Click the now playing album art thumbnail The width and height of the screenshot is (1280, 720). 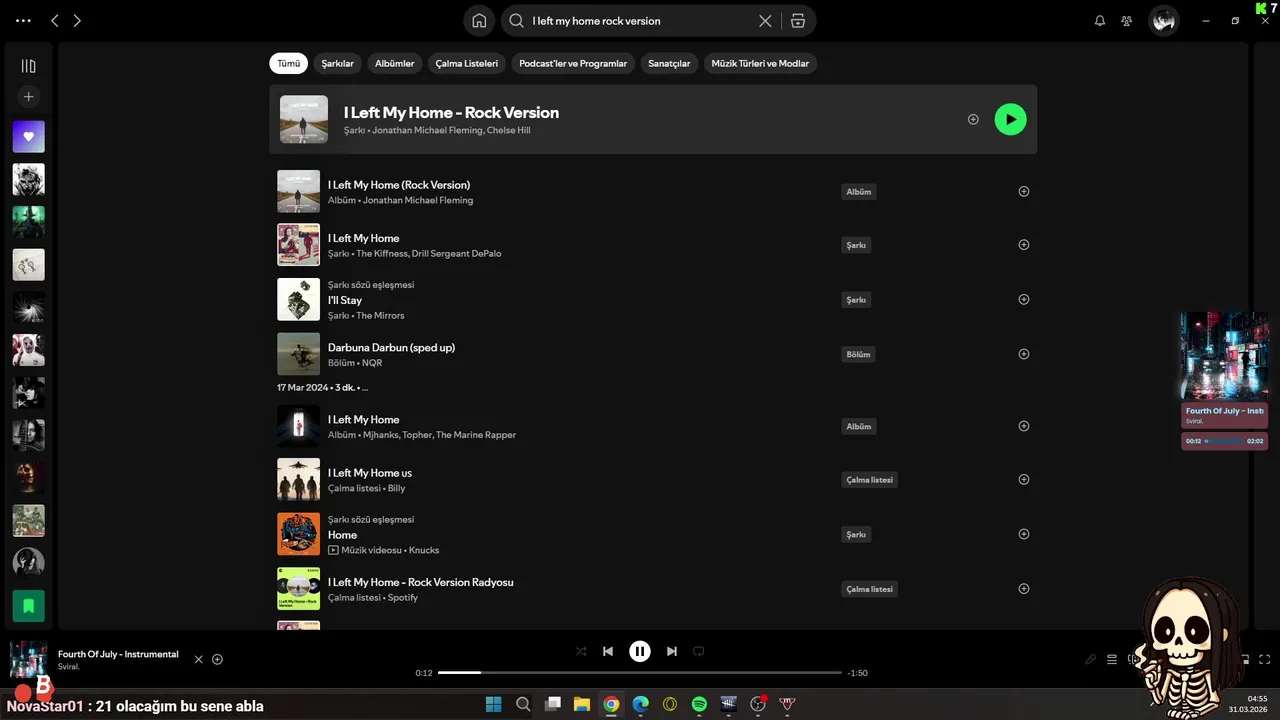tap(28, 660)
